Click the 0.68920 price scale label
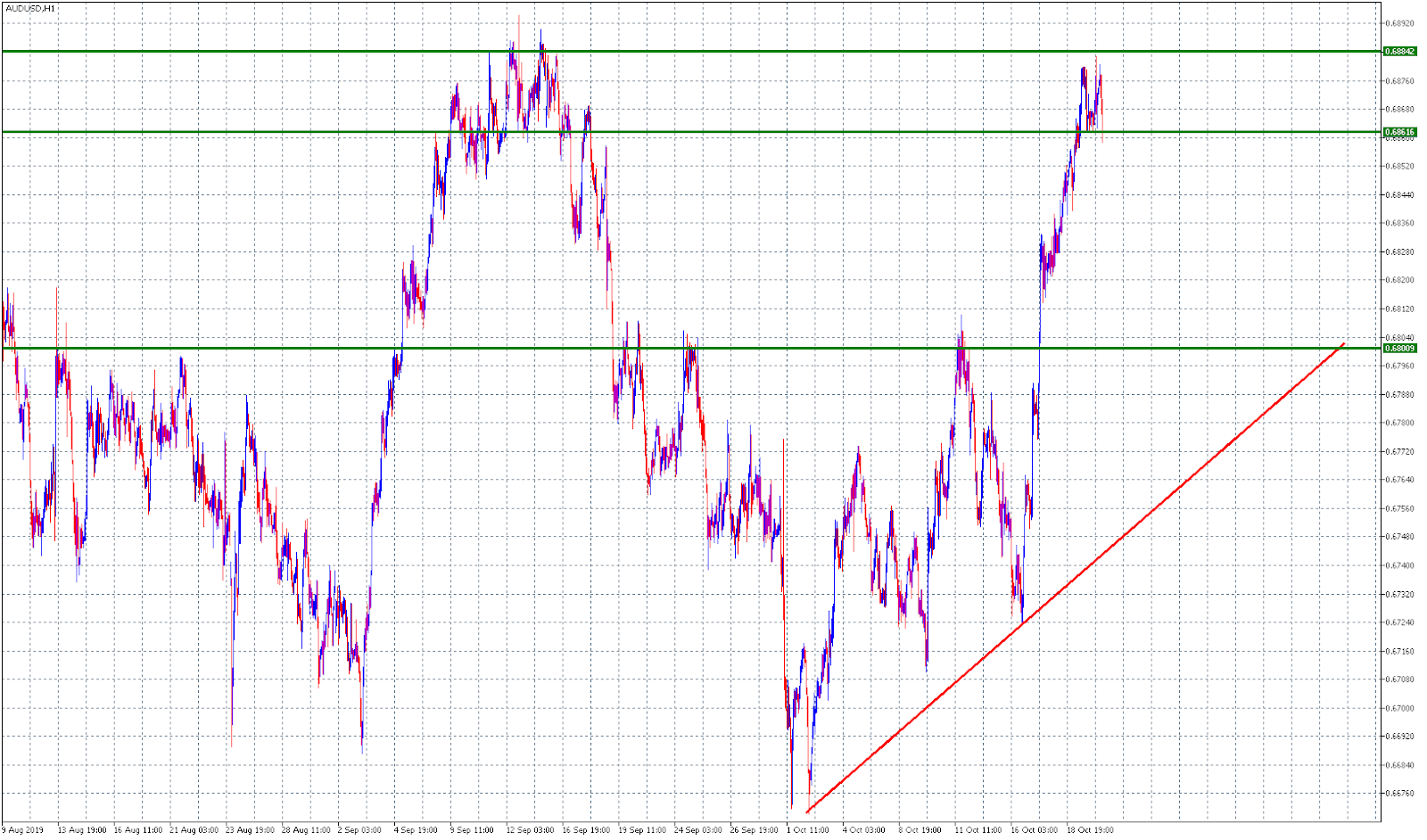This screenshot has width=1427, height=840. (1400, 24)
